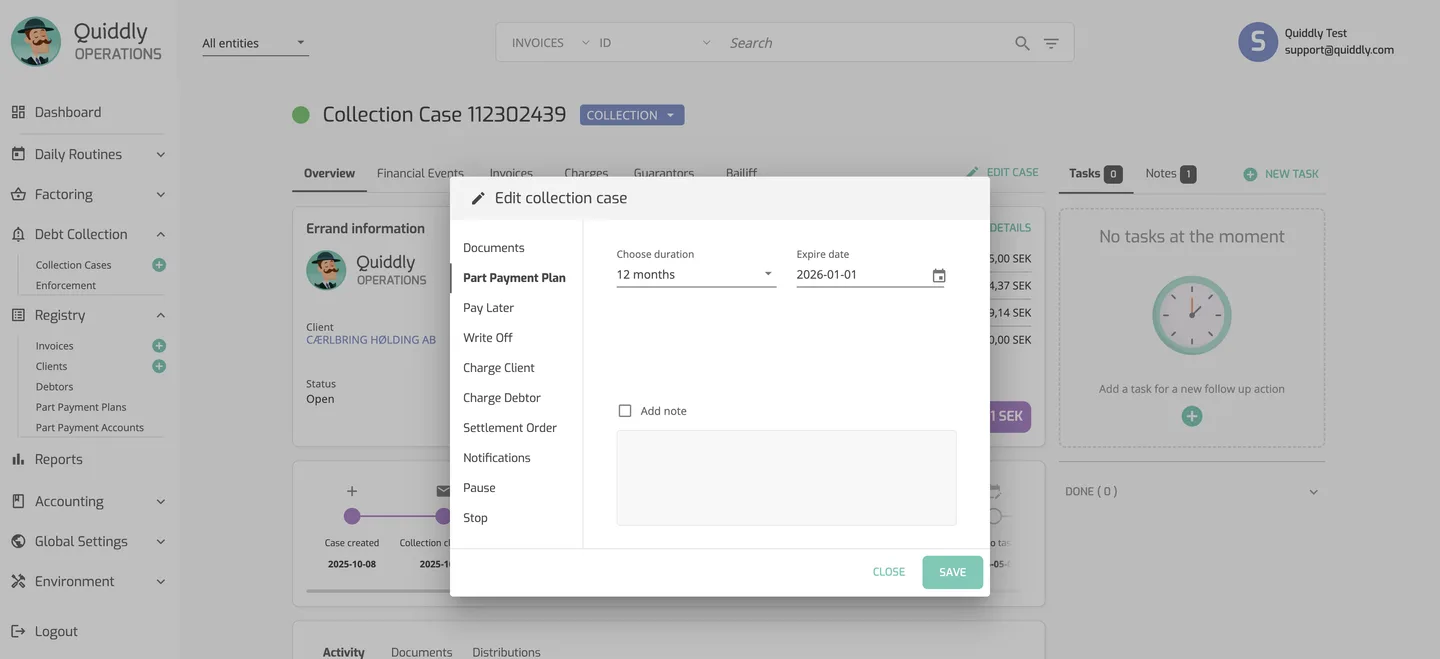
Task: Add new collection case plus icon
Action: (x=159, y=265)
